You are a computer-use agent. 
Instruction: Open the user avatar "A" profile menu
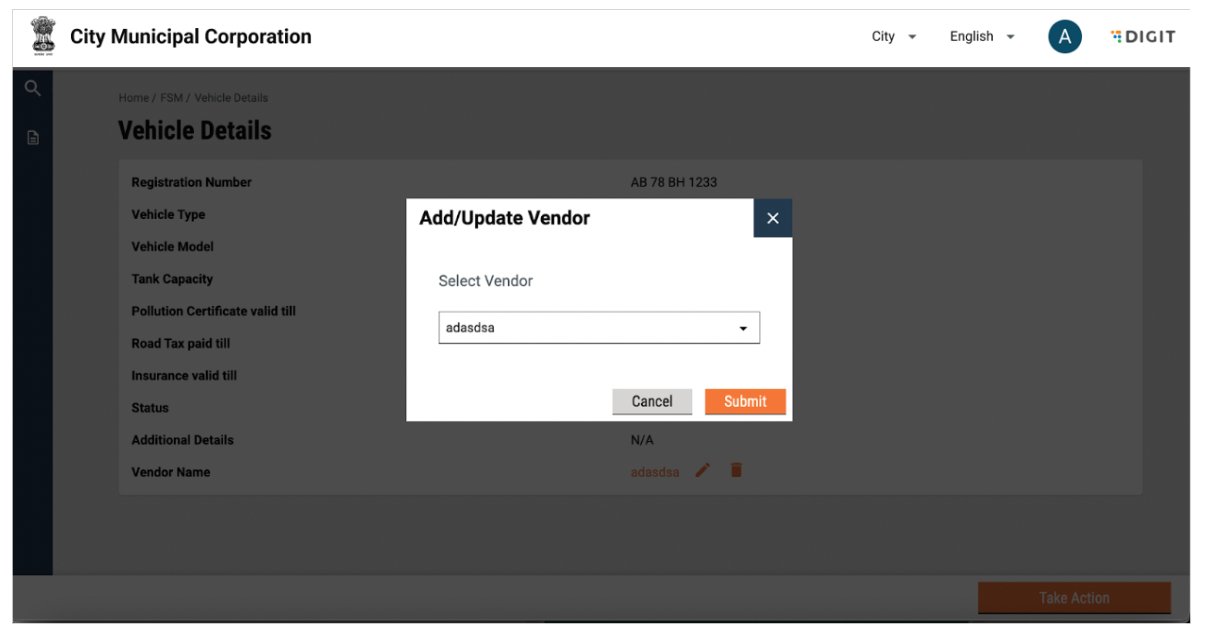(1064, 37)
